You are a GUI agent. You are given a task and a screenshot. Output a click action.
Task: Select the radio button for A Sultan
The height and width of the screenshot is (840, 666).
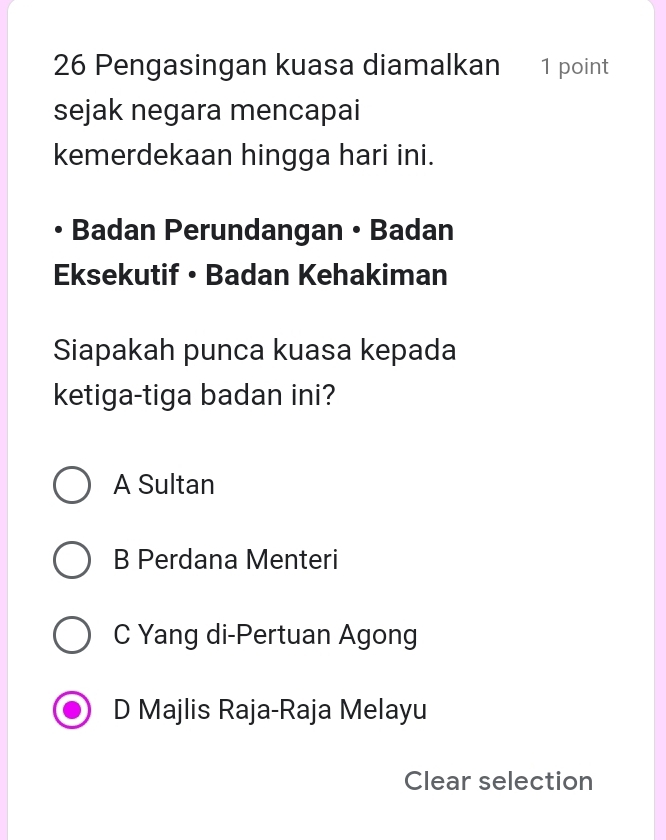coord(70,485)
